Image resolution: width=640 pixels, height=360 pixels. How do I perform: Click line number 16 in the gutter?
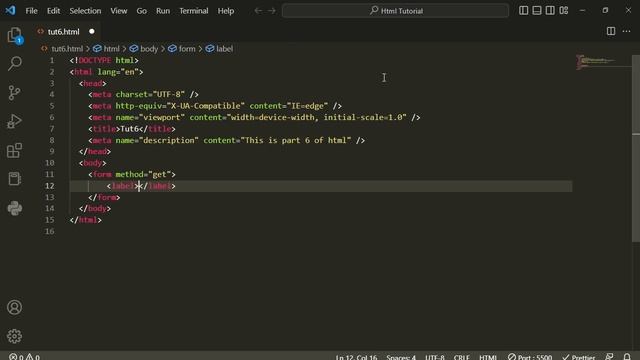click(49, 231)
